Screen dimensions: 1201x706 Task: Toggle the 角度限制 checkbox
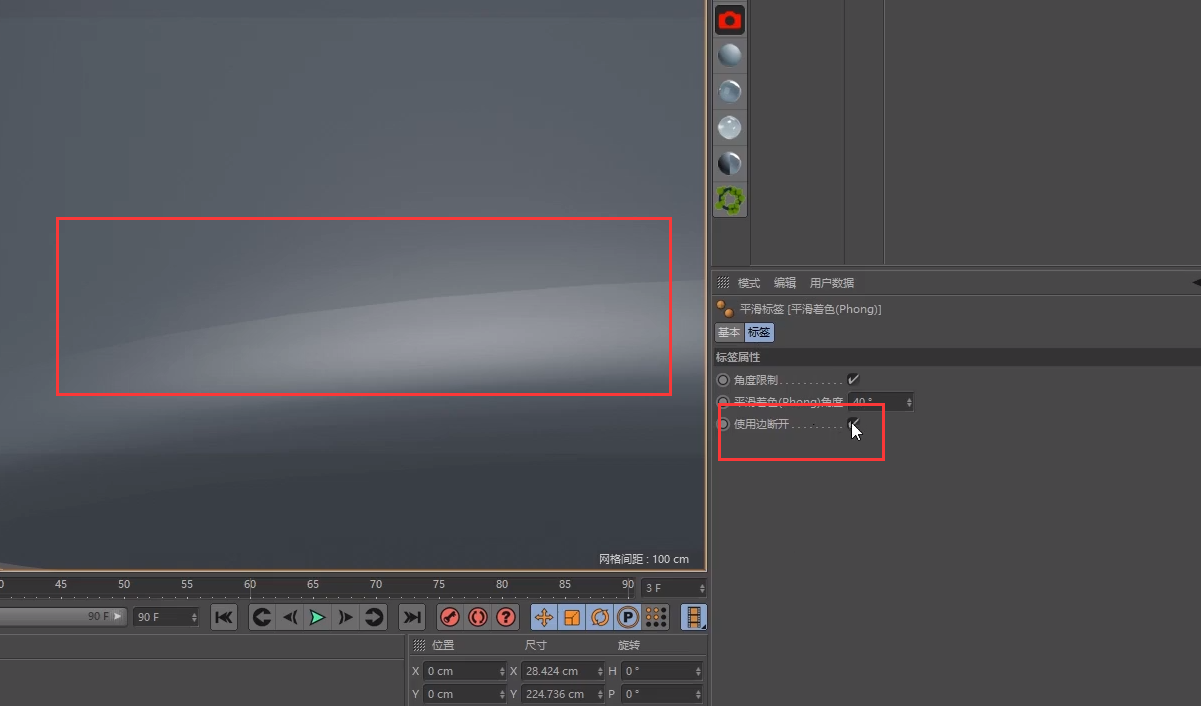(x=853, y=380)
